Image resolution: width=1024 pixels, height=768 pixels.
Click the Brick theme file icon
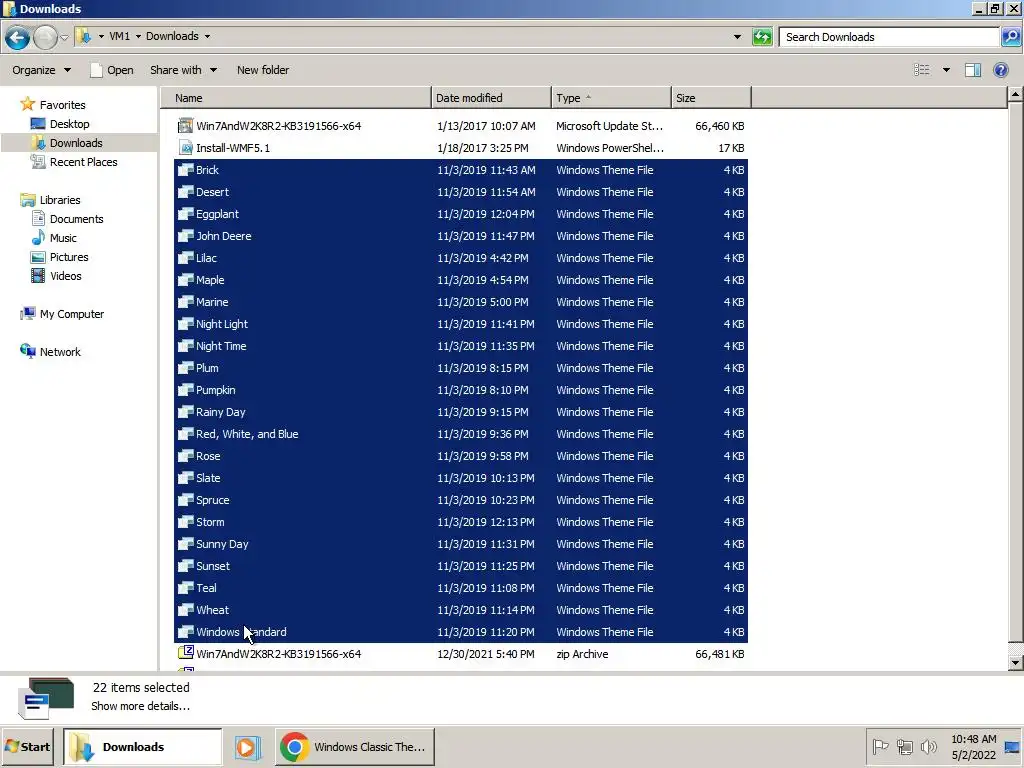pos(186,170)
